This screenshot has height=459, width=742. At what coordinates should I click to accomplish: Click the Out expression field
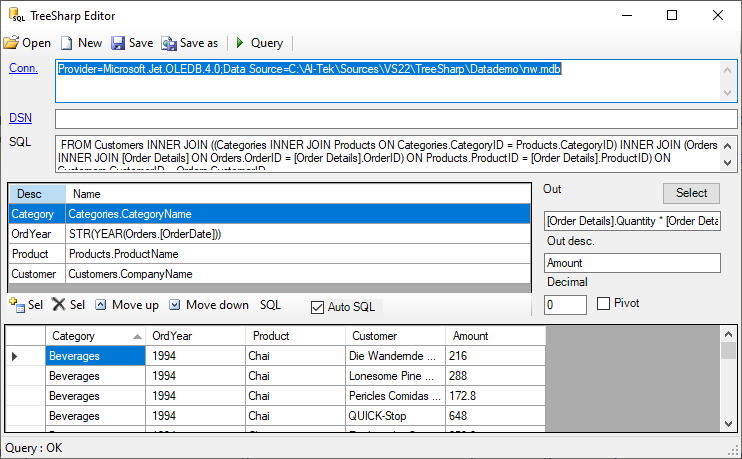pyautogui.click(x=632, y=221)
